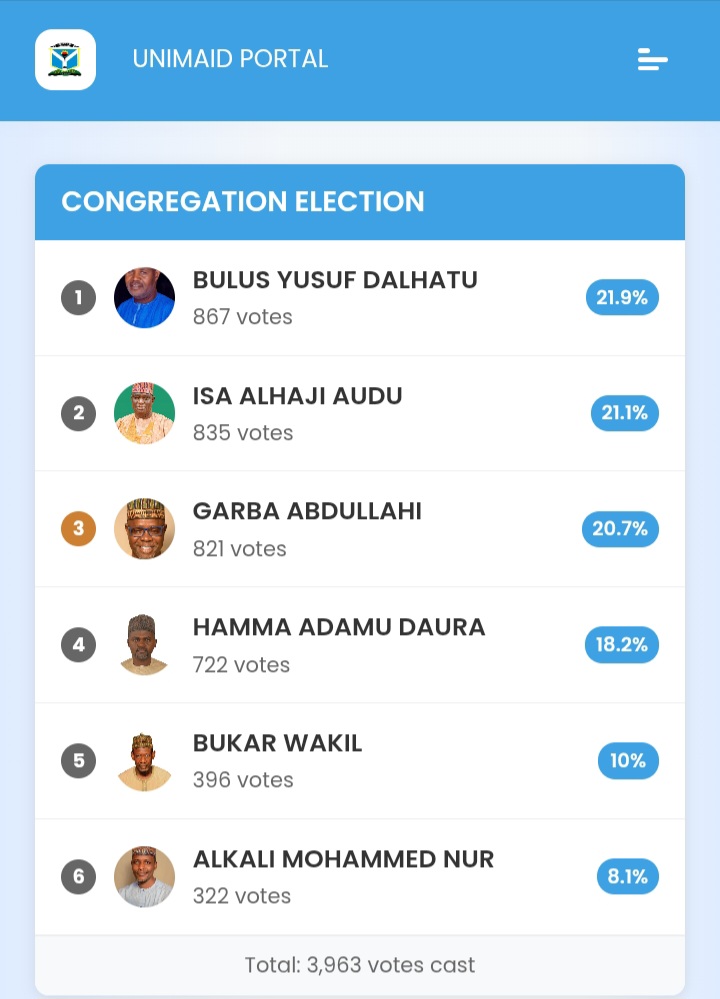Screen dimensions: 720x999
Task: Click the total 3,963 votes cast footer
Action: [360, 965]
